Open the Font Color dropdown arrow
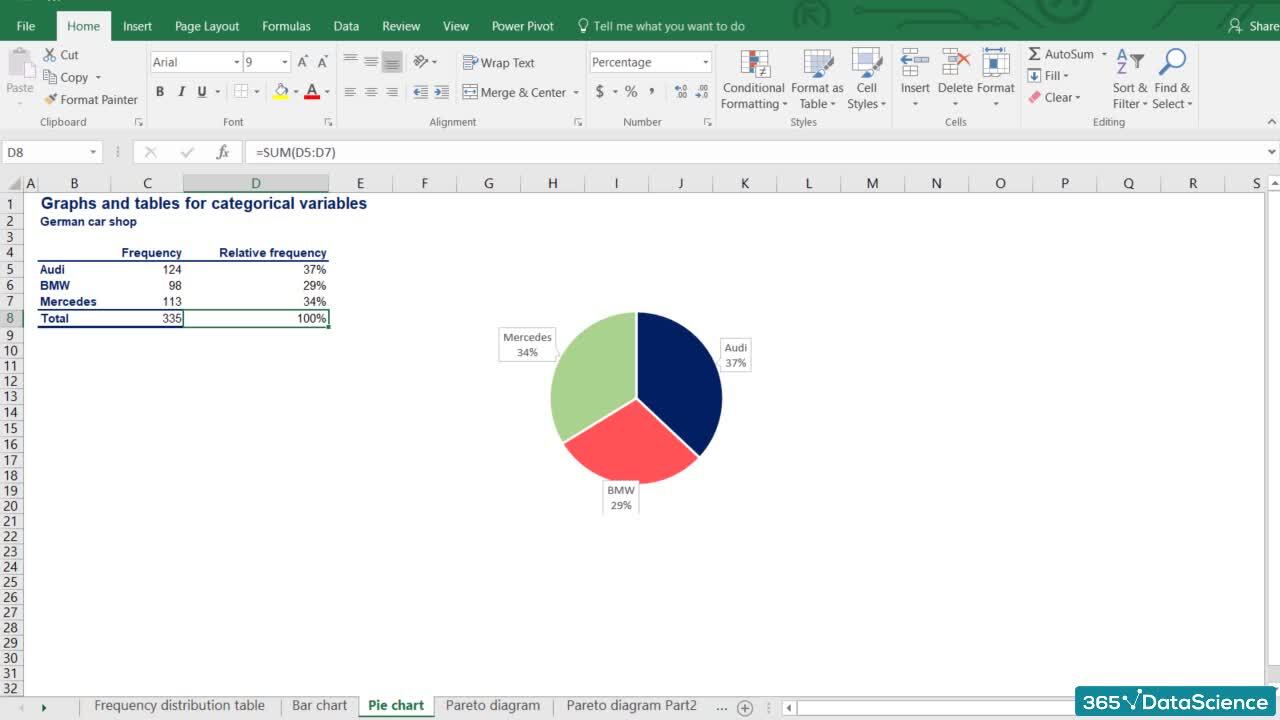1280x720 pixels. 327,92
